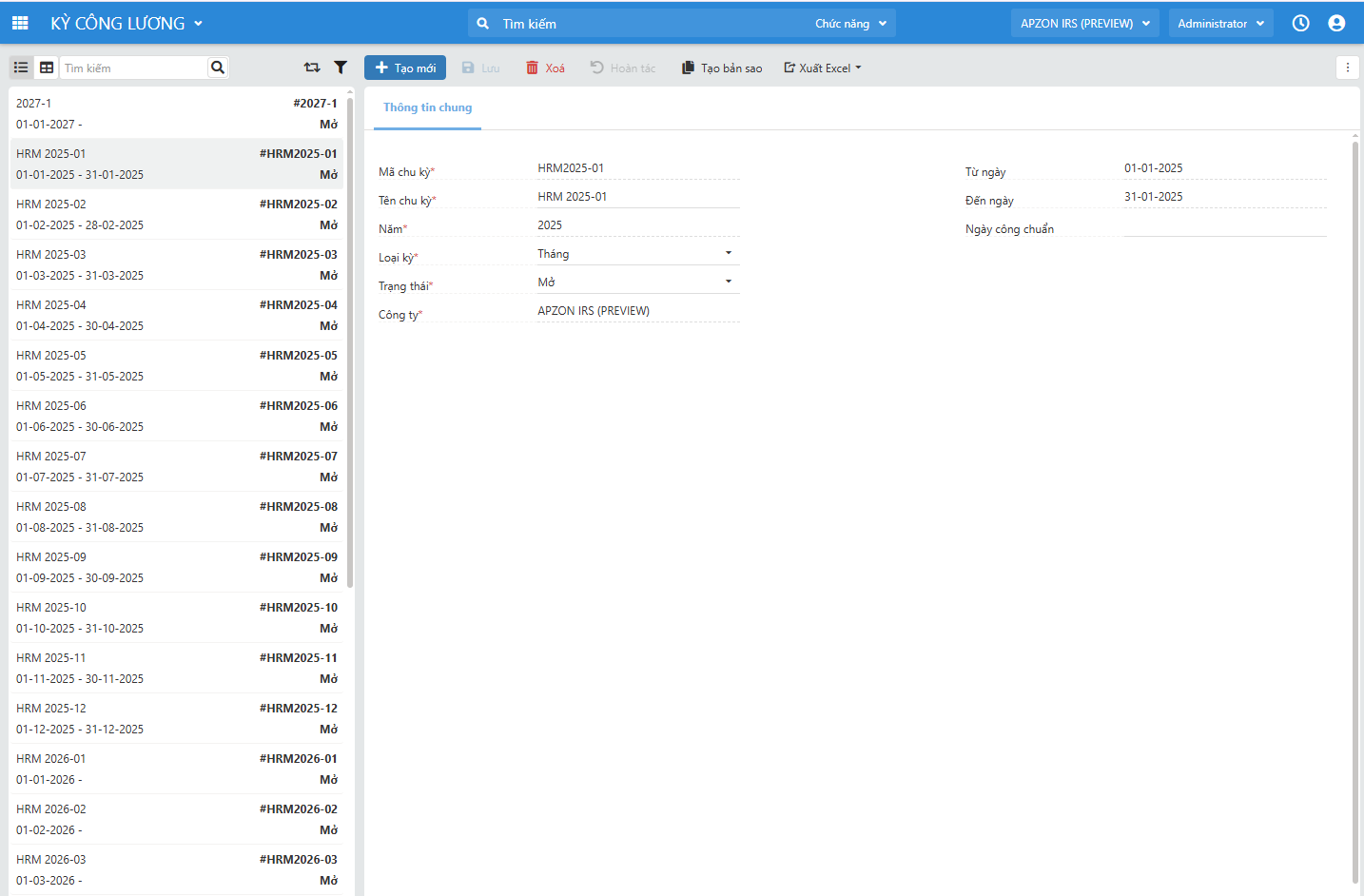The image size is (1364, 896).
Task: Select list record HRM 2025-01
Action: [x=177, y=164]
